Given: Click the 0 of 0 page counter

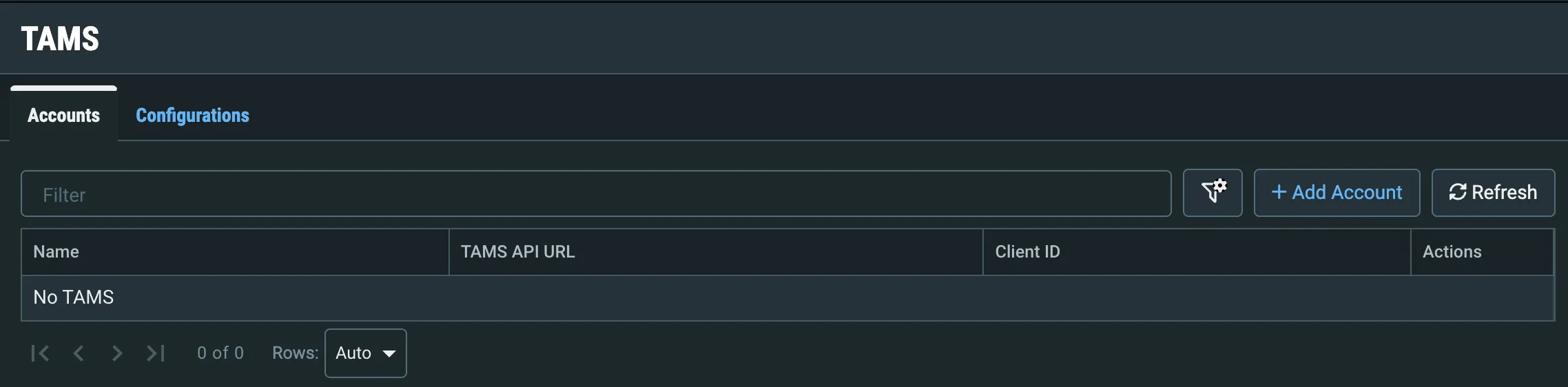Looking at the screenshot, I should (220, 353).
